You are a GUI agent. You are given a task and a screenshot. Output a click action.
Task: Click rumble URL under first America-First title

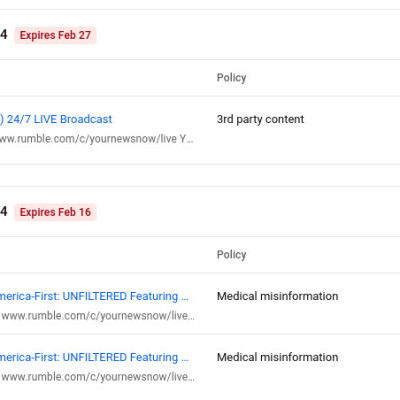[x=98, y=316]
